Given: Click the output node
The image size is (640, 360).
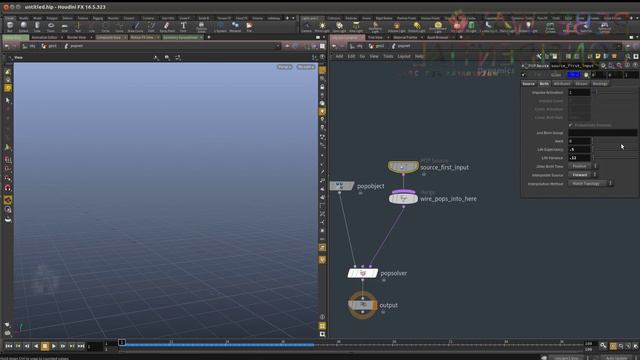Looking at the screenshot, I should [362, 305].
